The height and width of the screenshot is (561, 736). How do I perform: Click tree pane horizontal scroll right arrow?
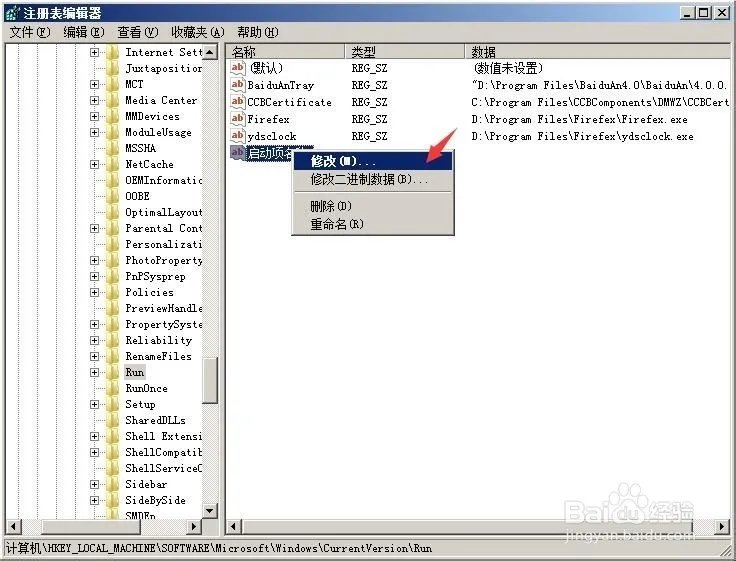[x=194, y=526]
